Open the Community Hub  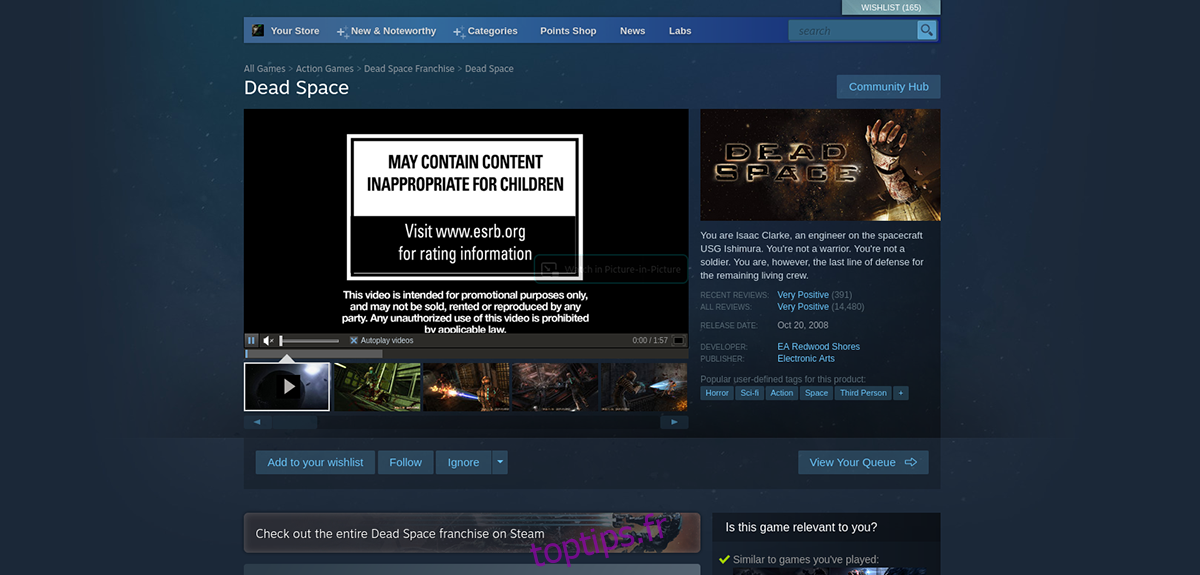tap(888, 87)
